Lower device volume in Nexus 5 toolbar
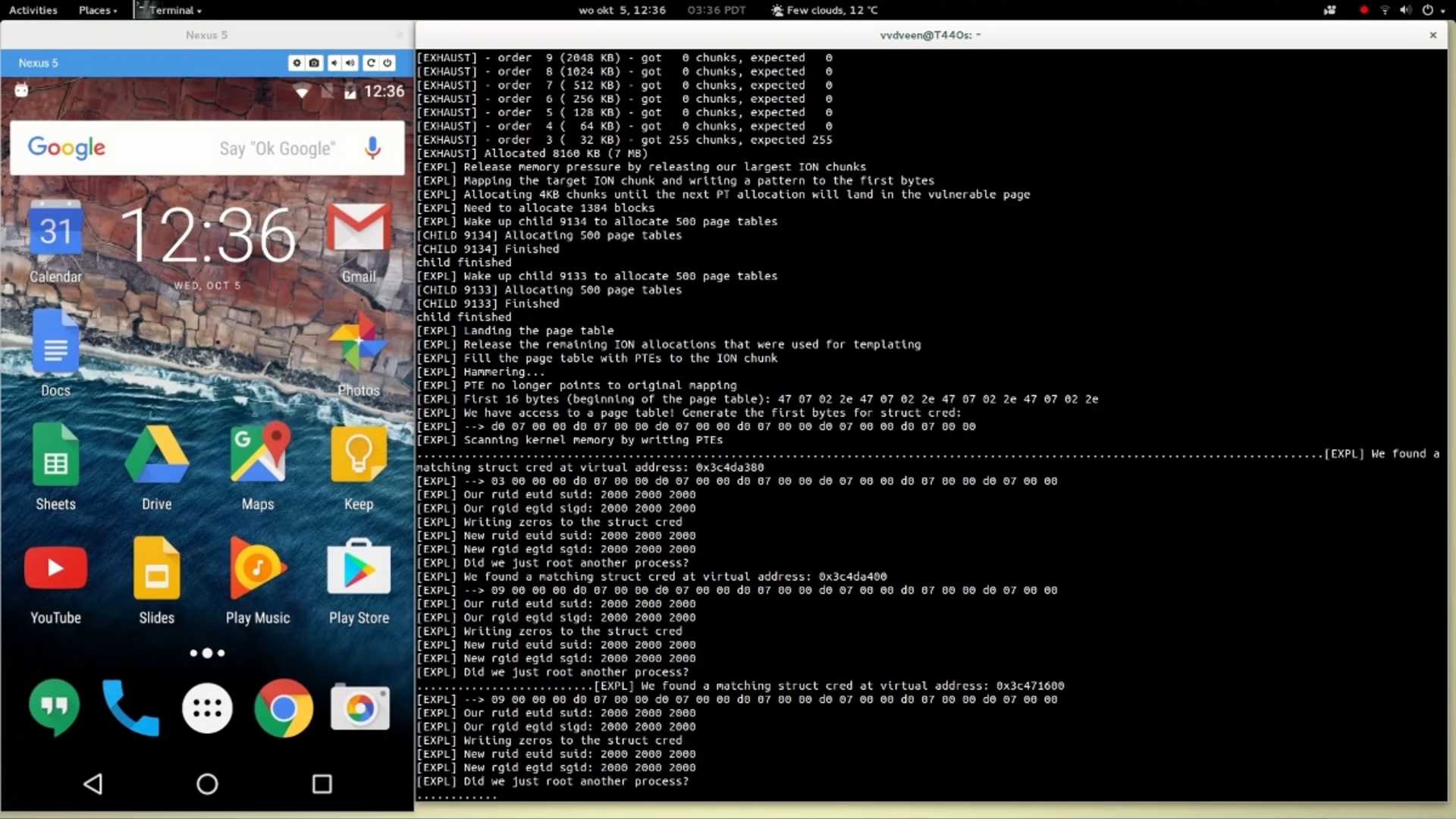The image size is (1456, 819). tap(334, 63)
